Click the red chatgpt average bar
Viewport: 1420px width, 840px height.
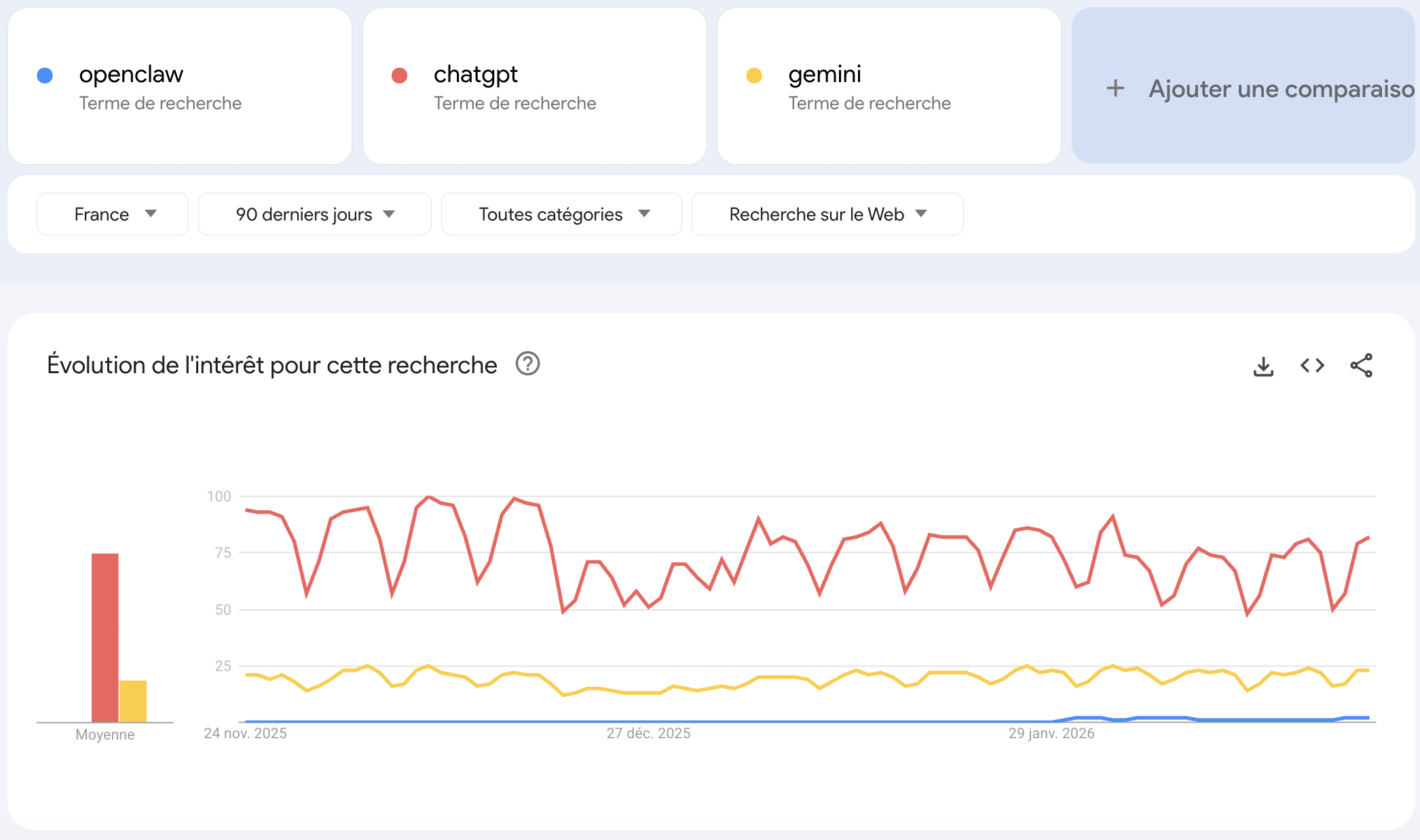click(105, 638)
